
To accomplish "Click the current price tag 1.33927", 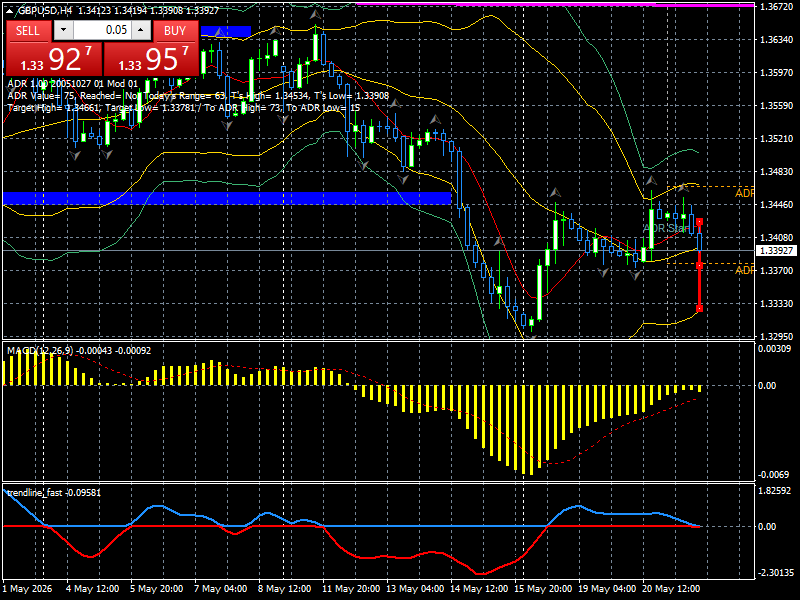I will click(776, 251).
